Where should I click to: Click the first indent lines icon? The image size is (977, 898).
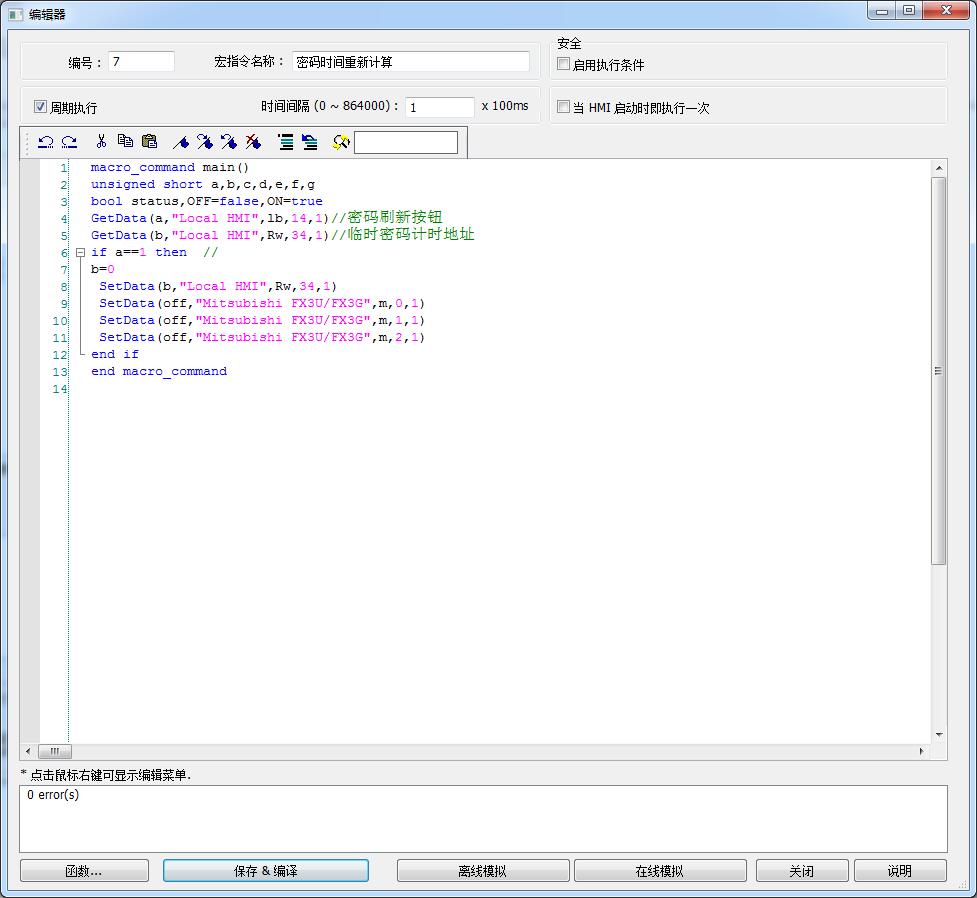point(286,142)
